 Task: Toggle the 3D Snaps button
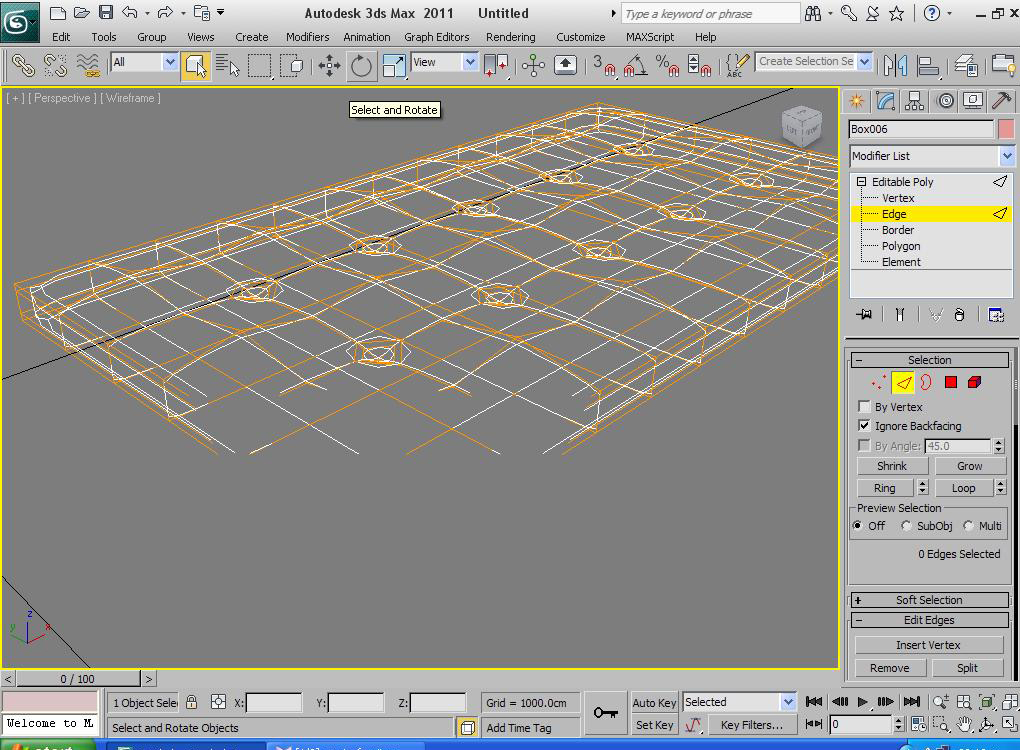603,65
